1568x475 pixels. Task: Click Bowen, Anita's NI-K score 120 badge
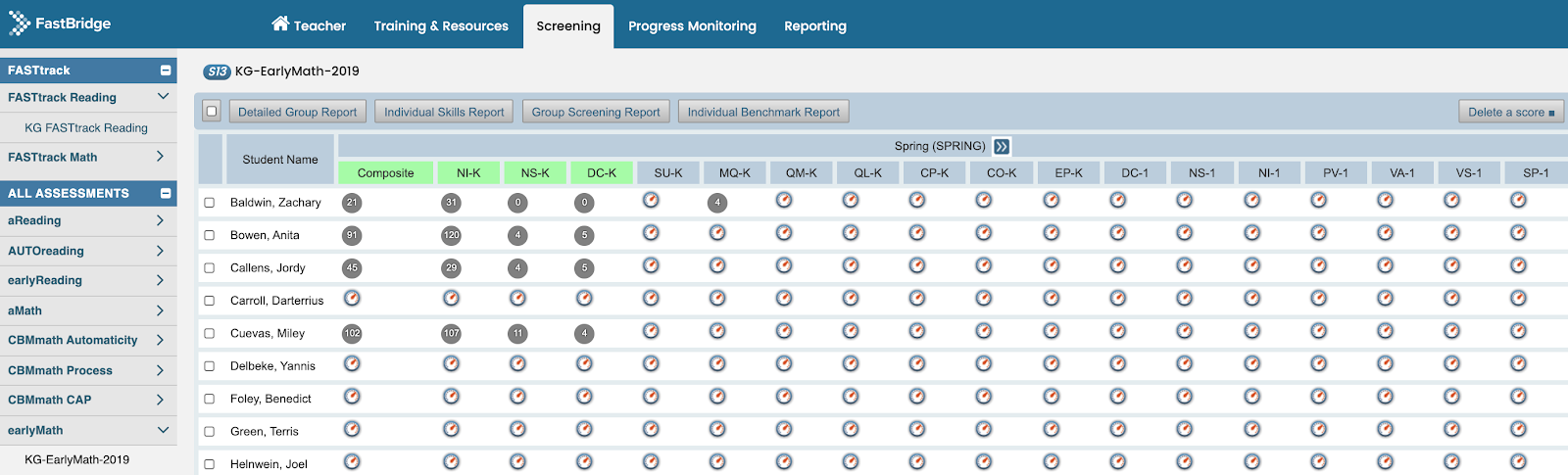(451, 235)
